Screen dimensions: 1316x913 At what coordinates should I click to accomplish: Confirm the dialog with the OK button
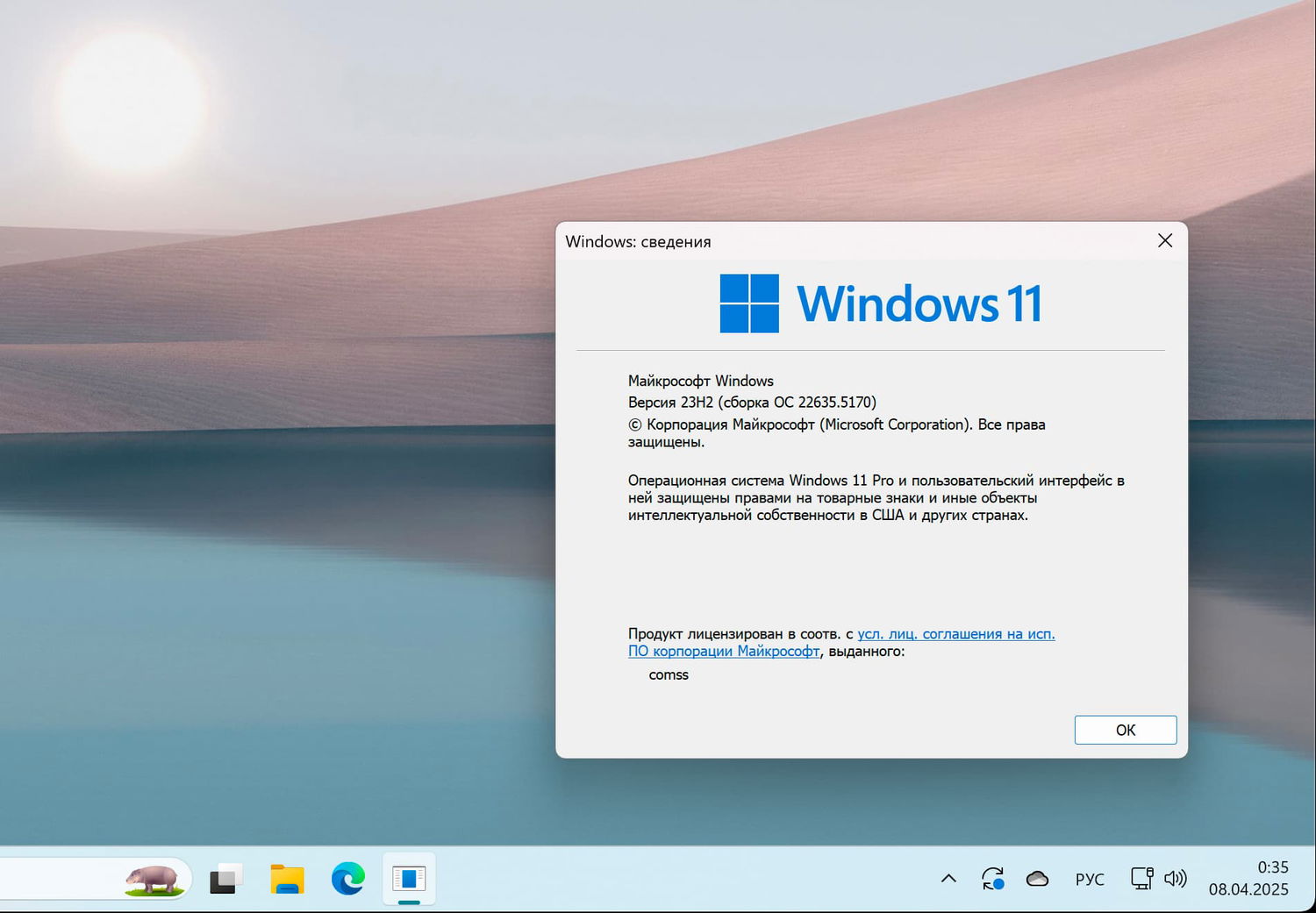1126,730
